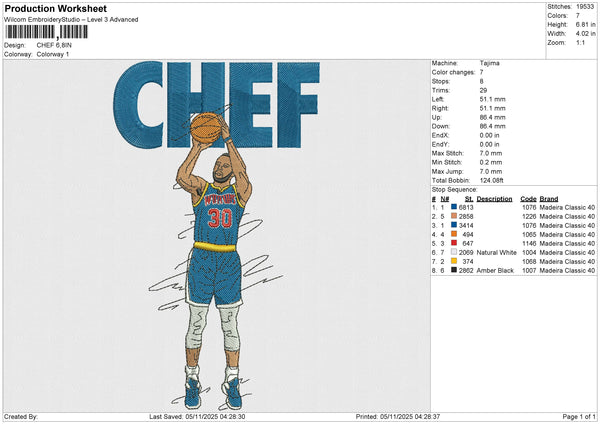Click the Amber Black swatch in stop 8
600x424 pixels.
tap(454, 270)
